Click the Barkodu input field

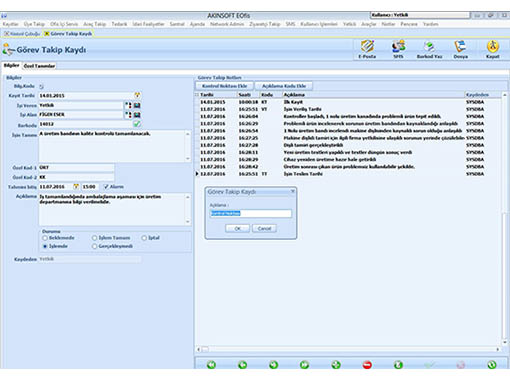86,124
